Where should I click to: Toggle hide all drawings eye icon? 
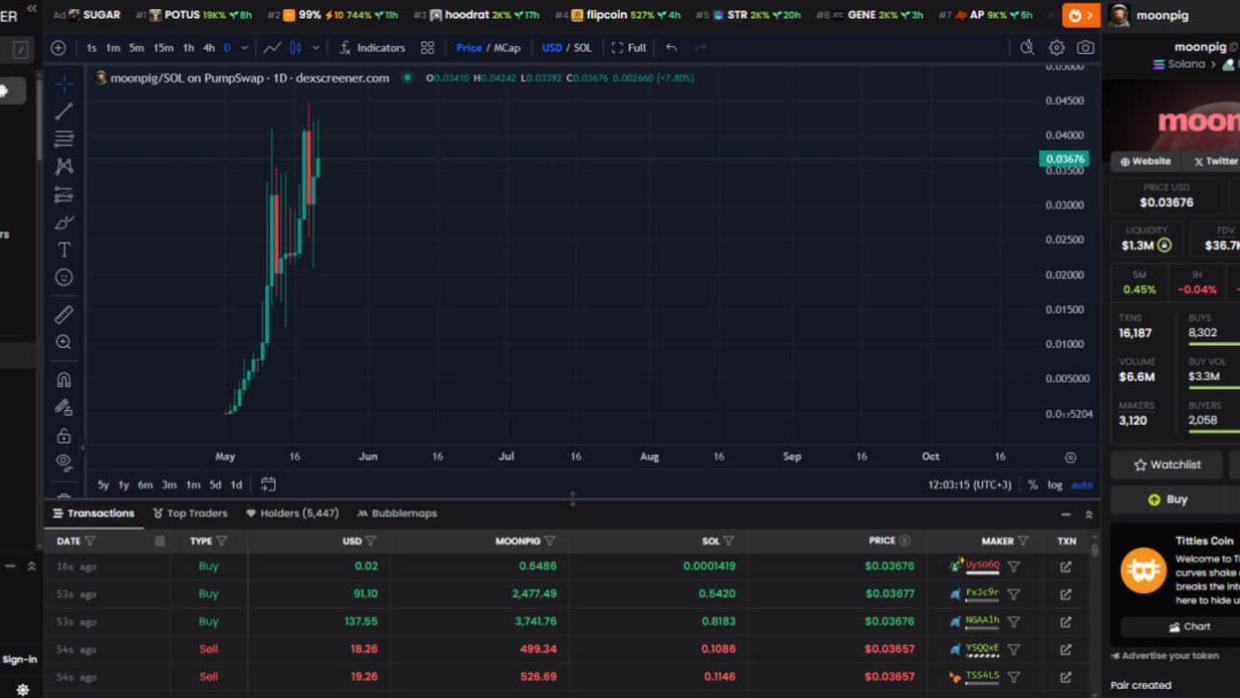point(64,463)
